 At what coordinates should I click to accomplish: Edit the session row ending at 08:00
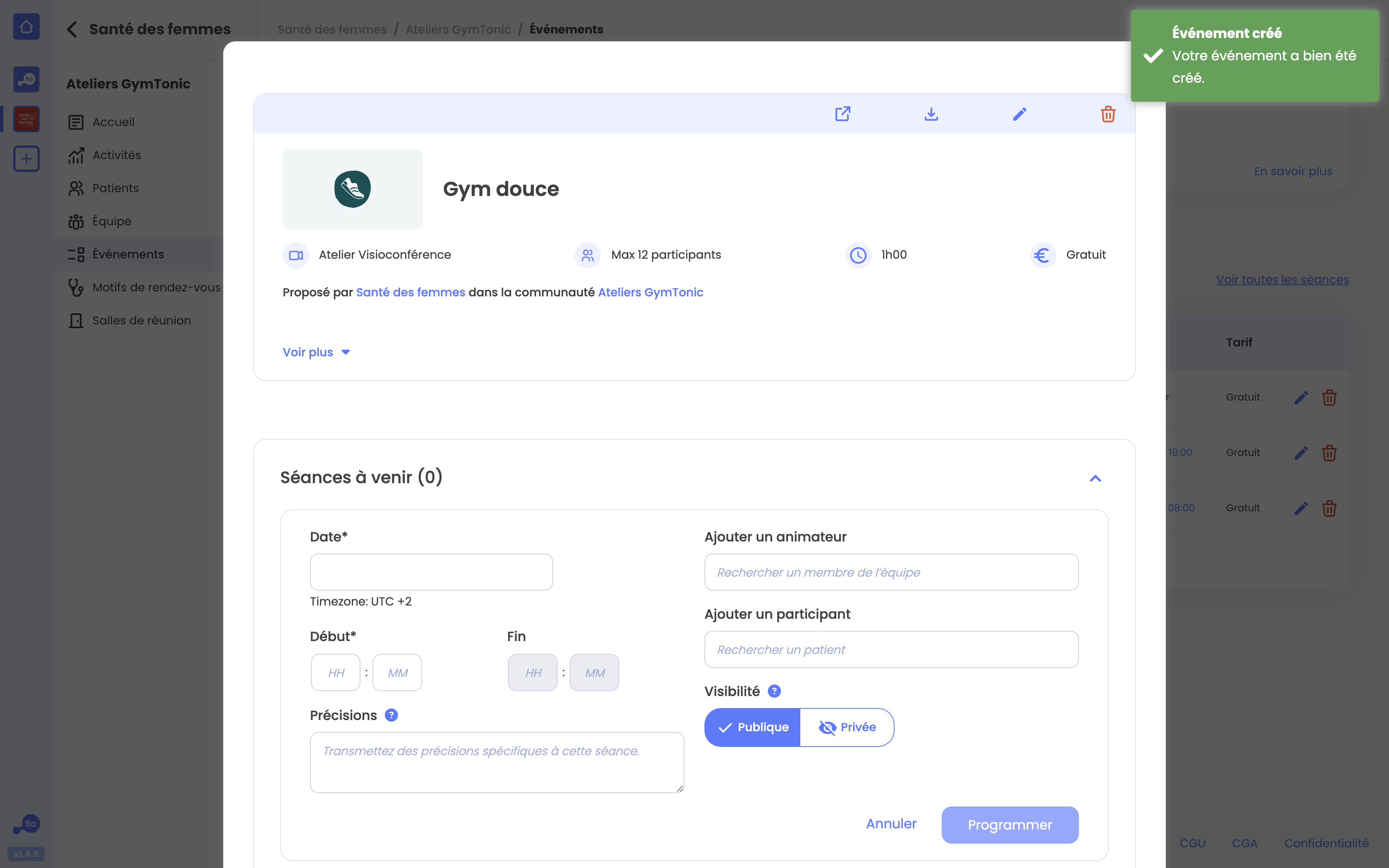coord(1301,508)
